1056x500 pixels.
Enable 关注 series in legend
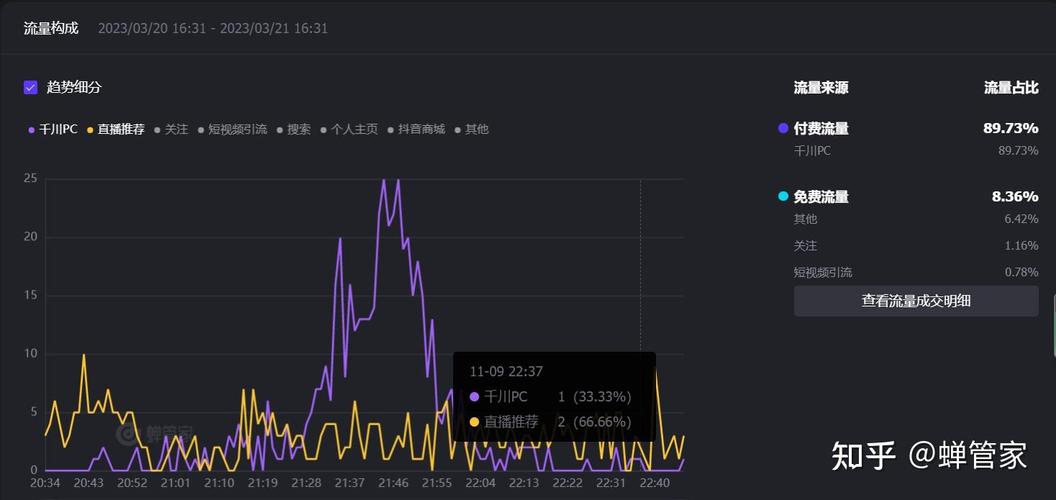click(171, 129)
